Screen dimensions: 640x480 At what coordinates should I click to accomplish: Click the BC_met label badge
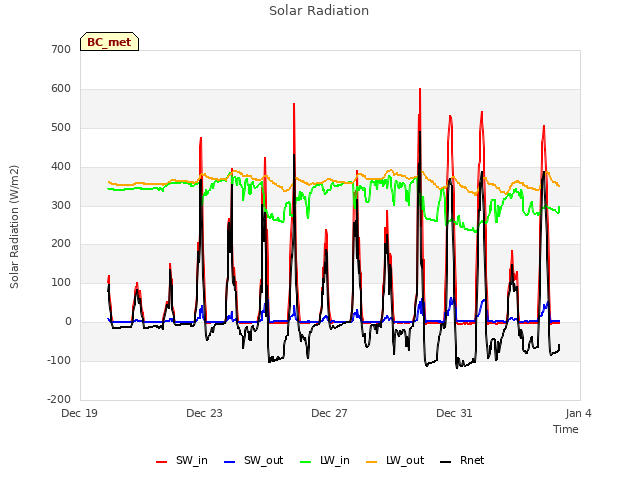tap(109, 42)
